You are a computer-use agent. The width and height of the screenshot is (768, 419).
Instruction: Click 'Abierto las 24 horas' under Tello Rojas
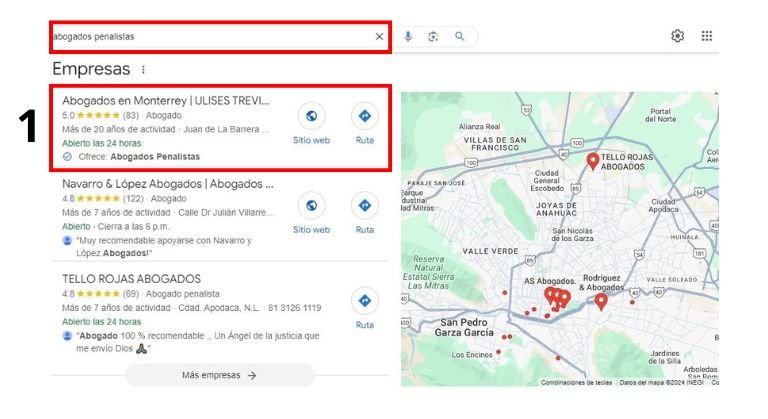(101, 322)
